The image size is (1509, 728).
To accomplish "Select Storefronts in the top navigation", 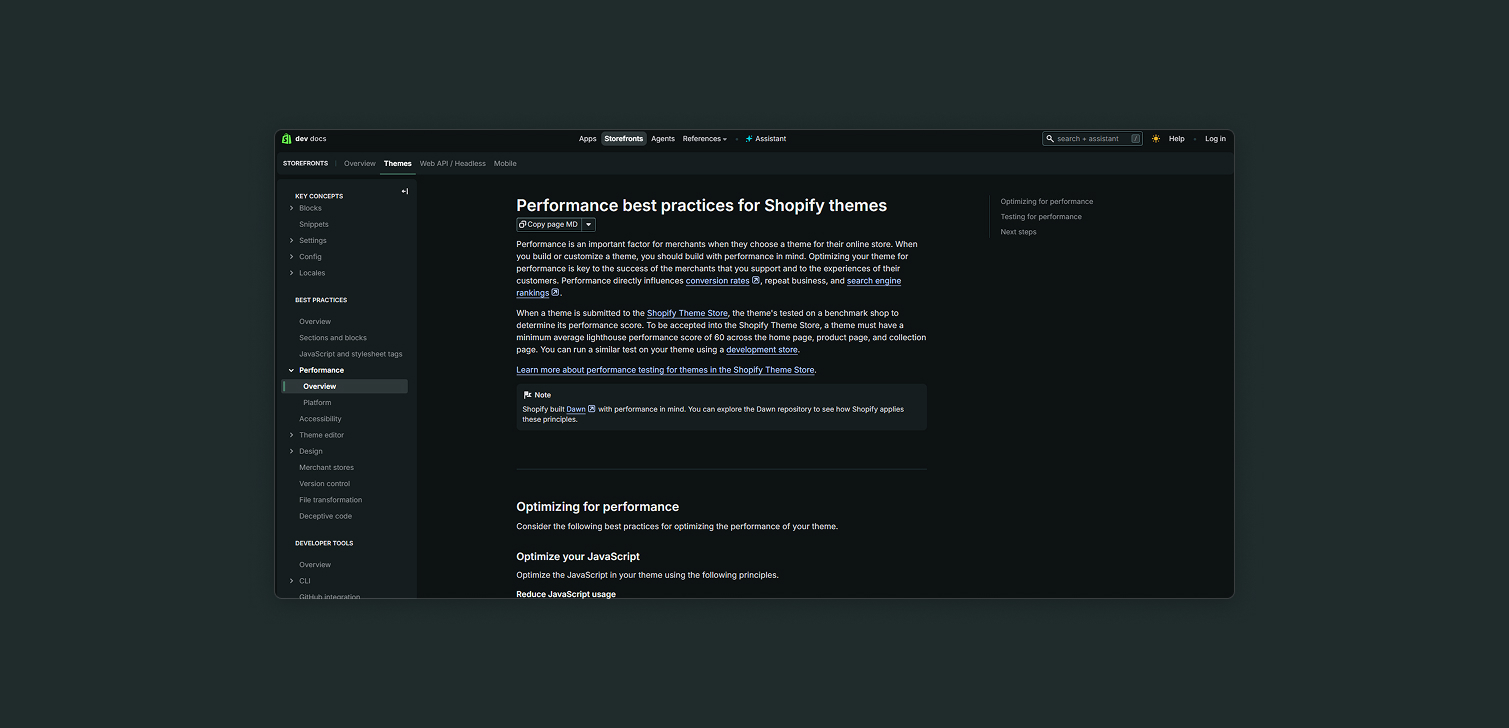I will [x=624, y=139].
